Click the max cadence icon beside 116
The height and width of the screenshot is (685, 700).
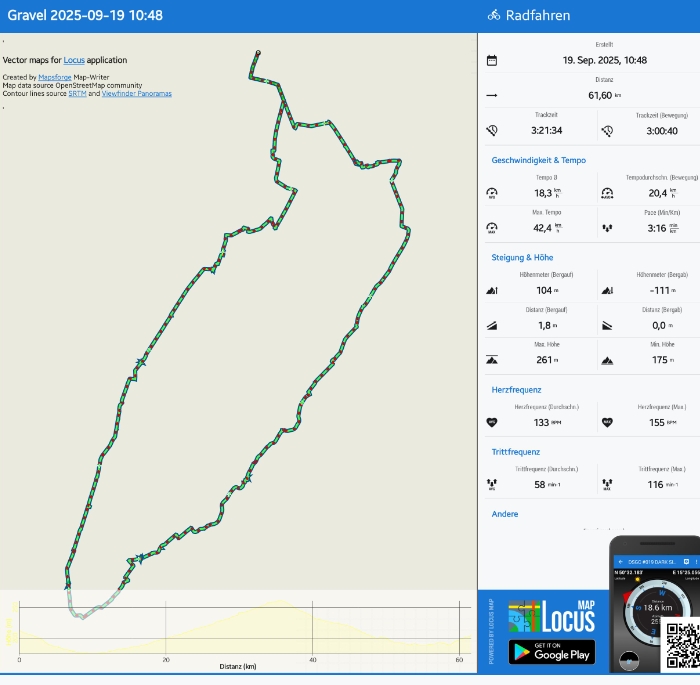(x=606, y=484)
